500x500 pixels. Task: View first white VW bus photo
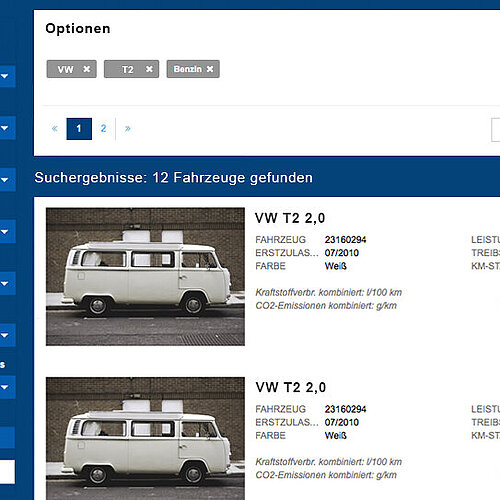[145, 277]
